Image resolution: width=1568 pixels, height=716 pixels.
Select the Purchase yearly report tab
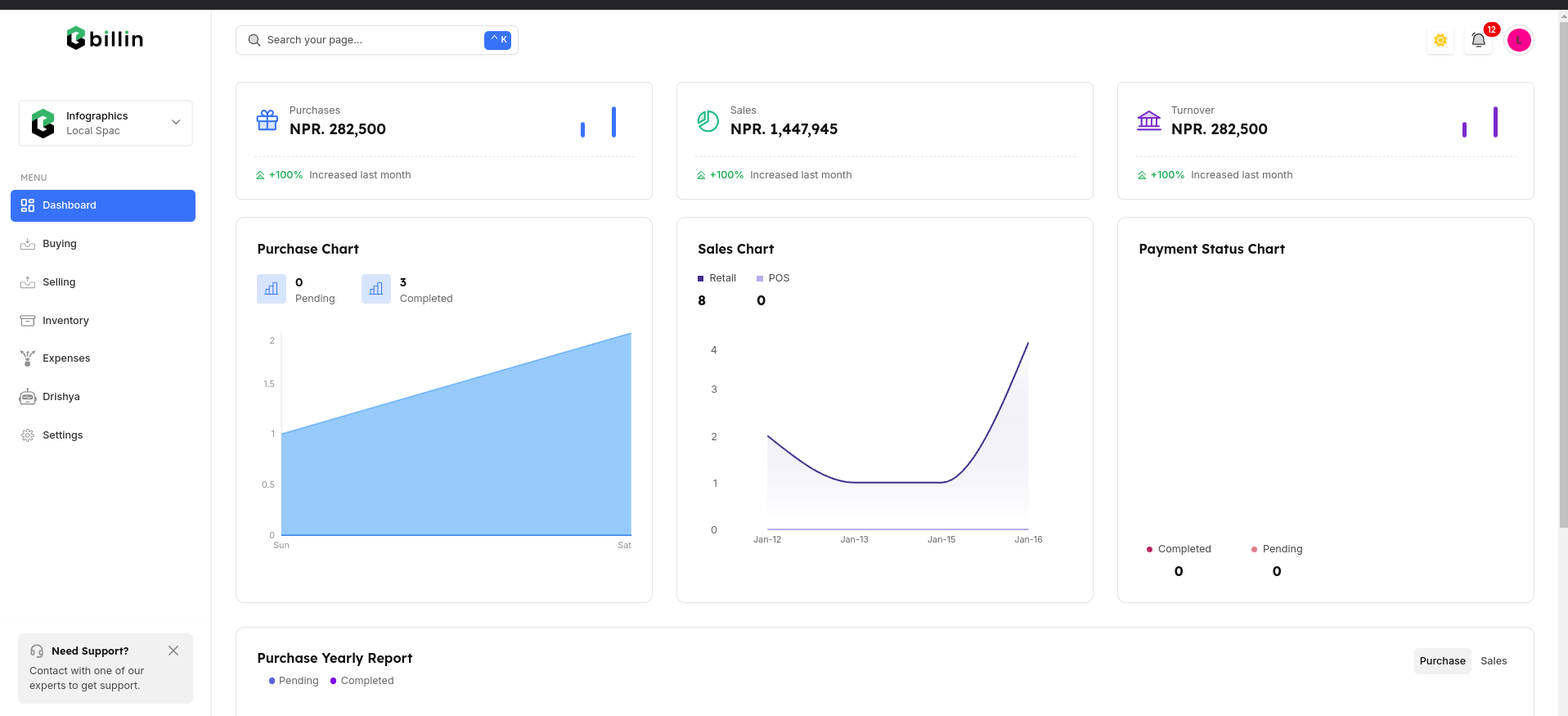point(1442,661)
